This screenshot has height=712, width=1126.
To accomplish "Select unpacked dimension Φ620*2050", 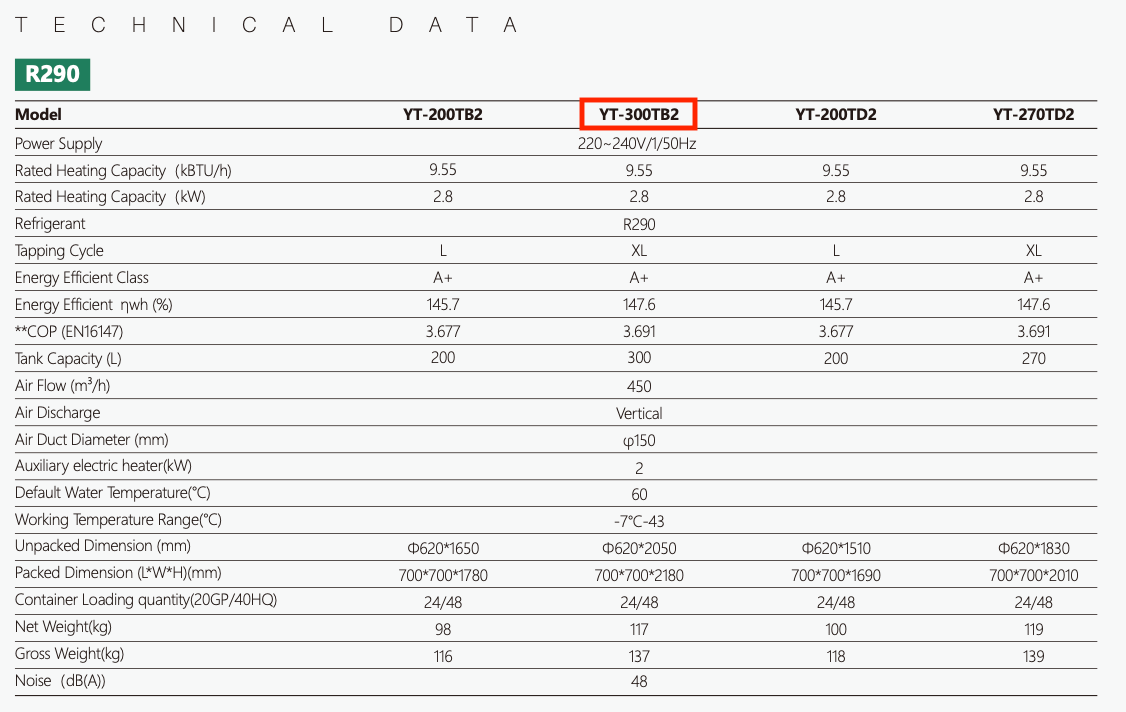I will click(x=639, y=548).
